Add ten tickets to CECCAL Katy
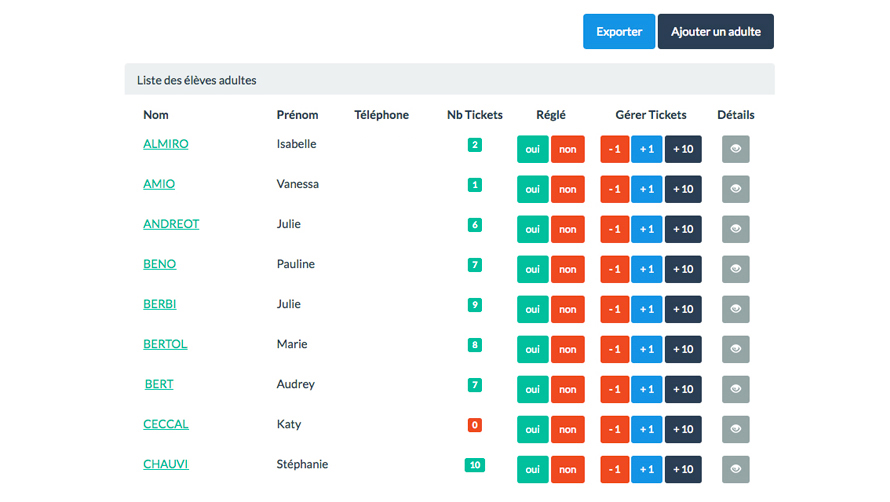Image resolution: width=890 pixels, height=502 pixels. [683, 429]
